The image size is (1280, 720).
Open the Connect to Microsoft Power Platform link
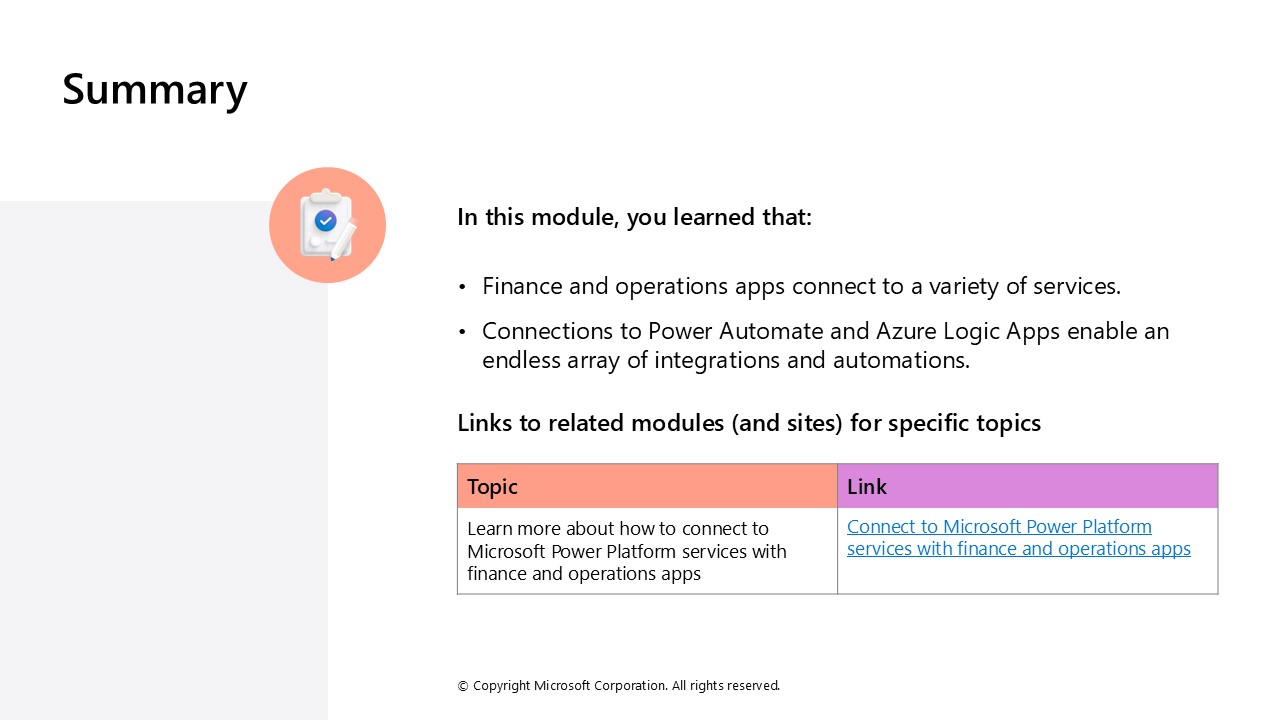[999, 527]
